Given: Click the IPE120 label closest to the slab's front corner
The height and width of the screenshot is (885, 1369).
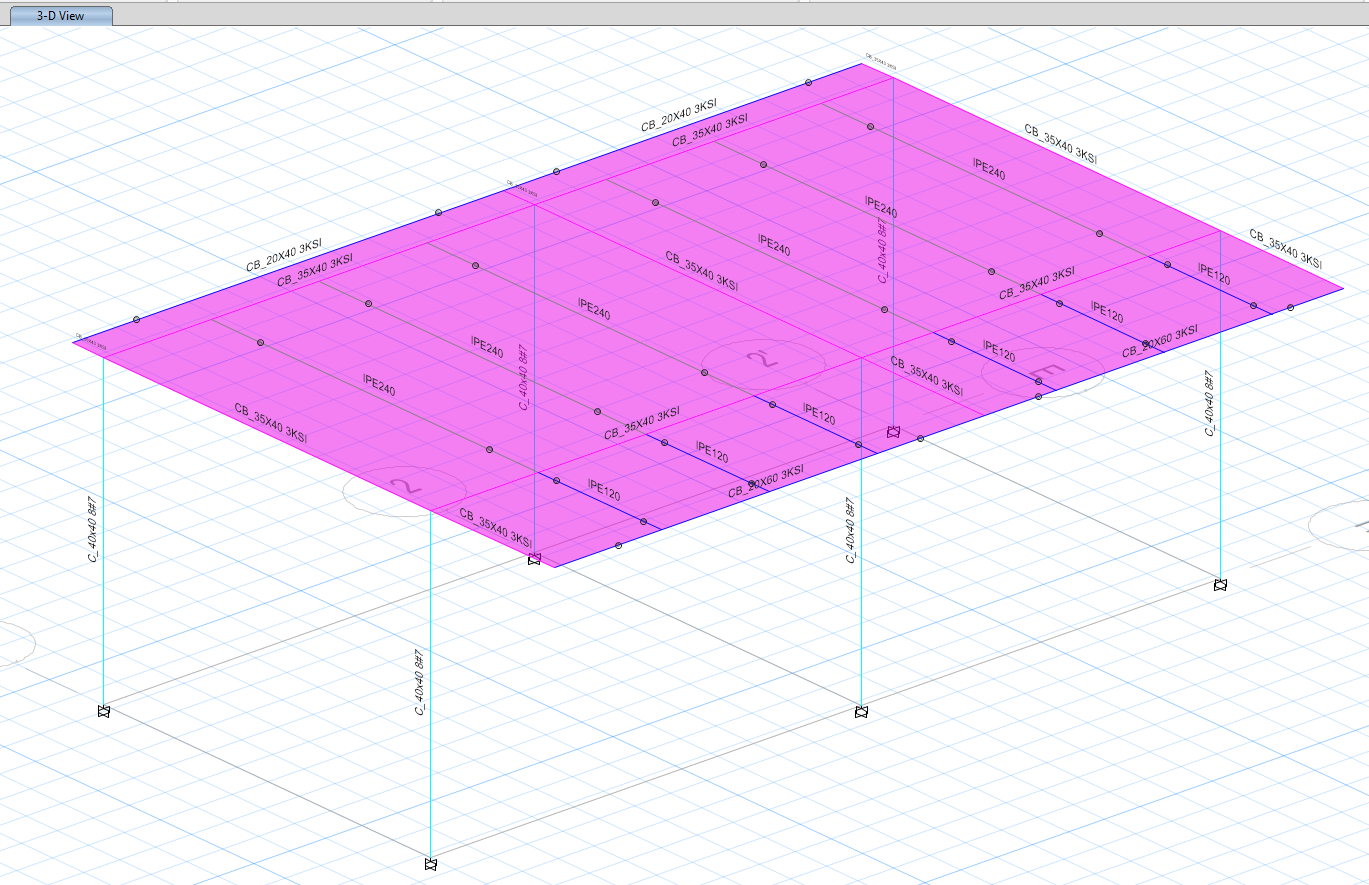Looking at the screenshot, I should 605,490.
